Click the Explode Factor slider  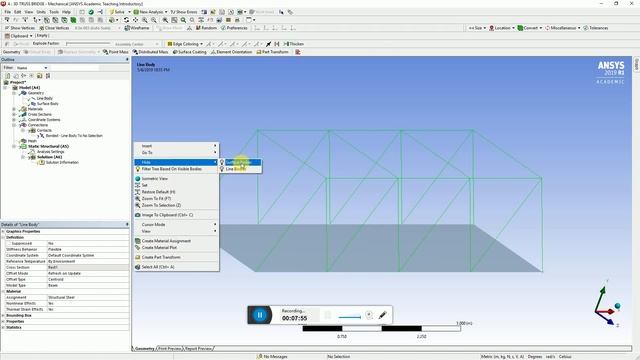[x=88, y=44]
